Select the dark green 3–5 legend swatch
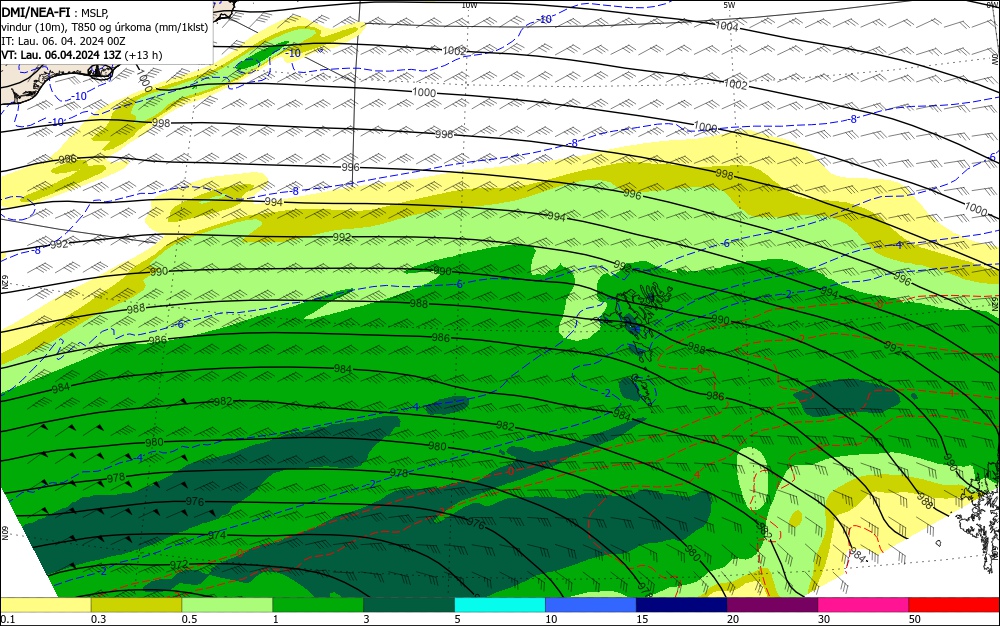Screen dimensions: 1000x626 click(409, 605)
